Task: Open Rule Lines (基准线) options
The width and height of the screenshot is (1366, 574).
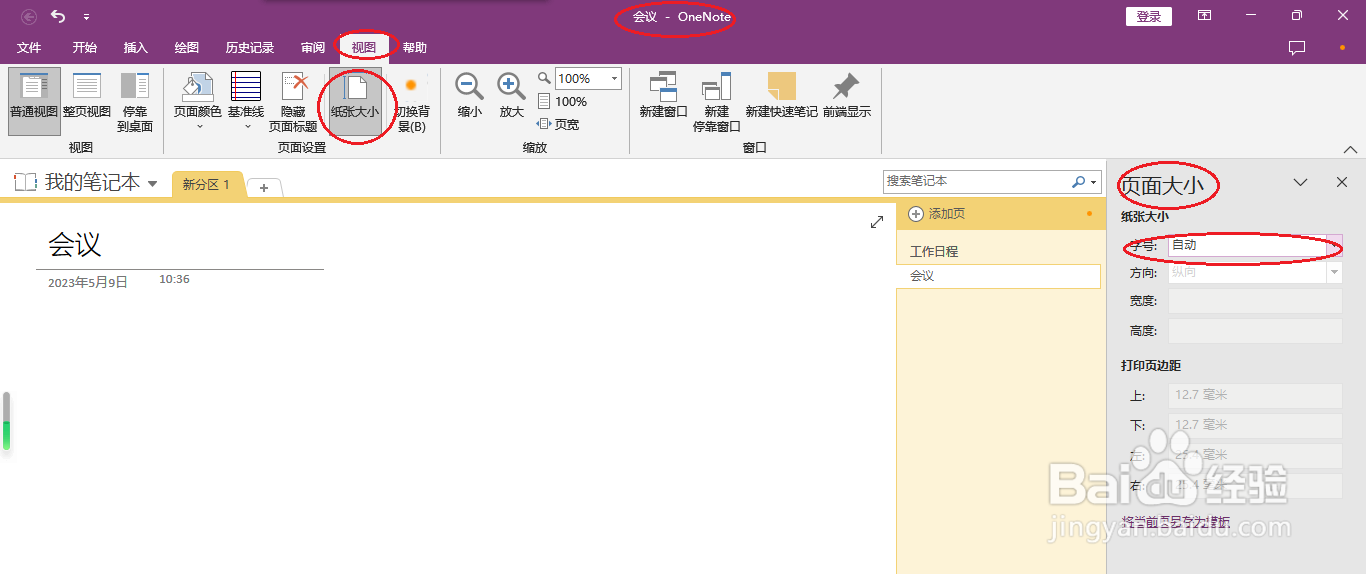Action: (x=246, y=101)
